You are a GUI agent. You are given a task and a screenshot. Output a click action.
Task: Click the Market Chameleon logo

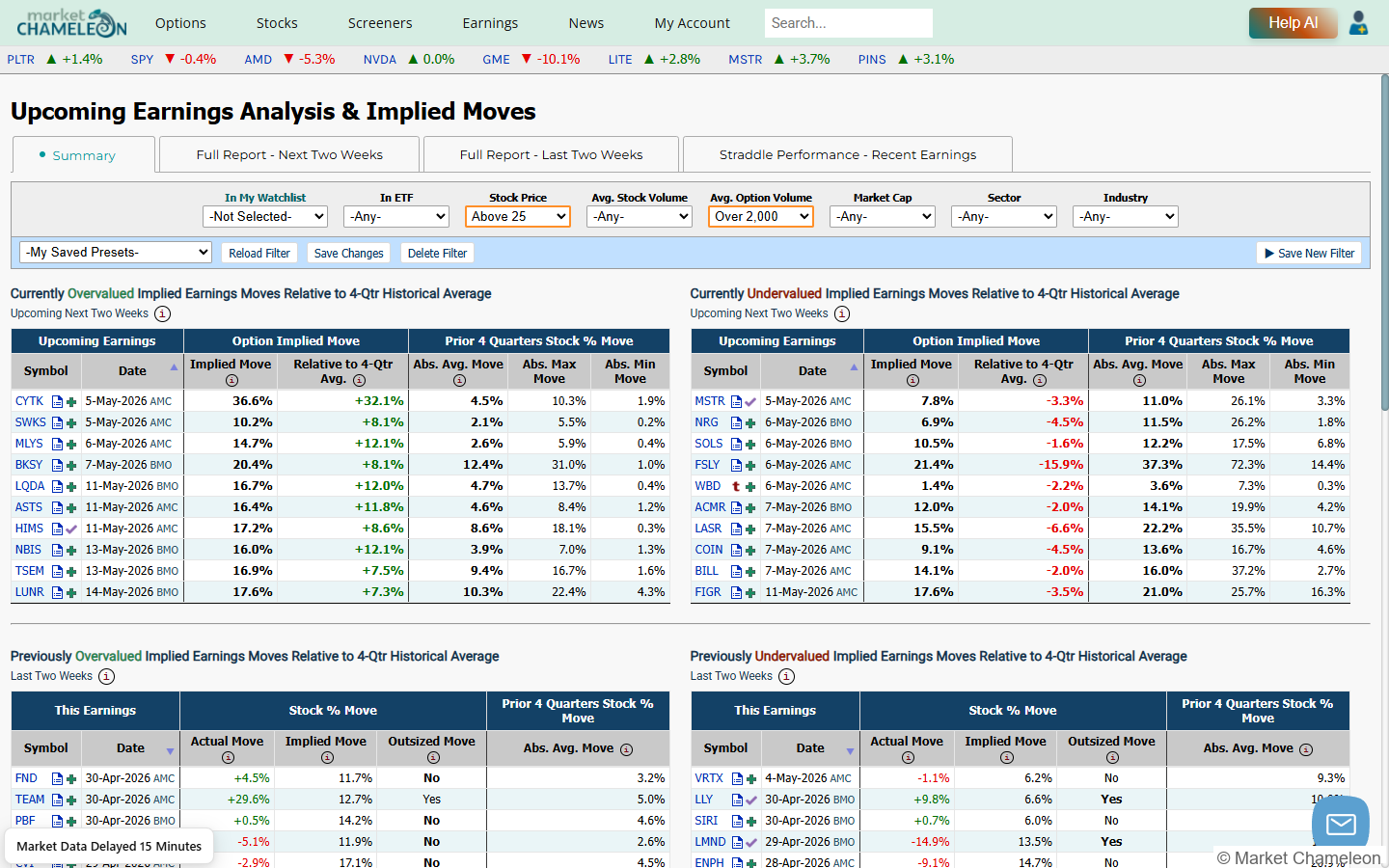point(72,22)
